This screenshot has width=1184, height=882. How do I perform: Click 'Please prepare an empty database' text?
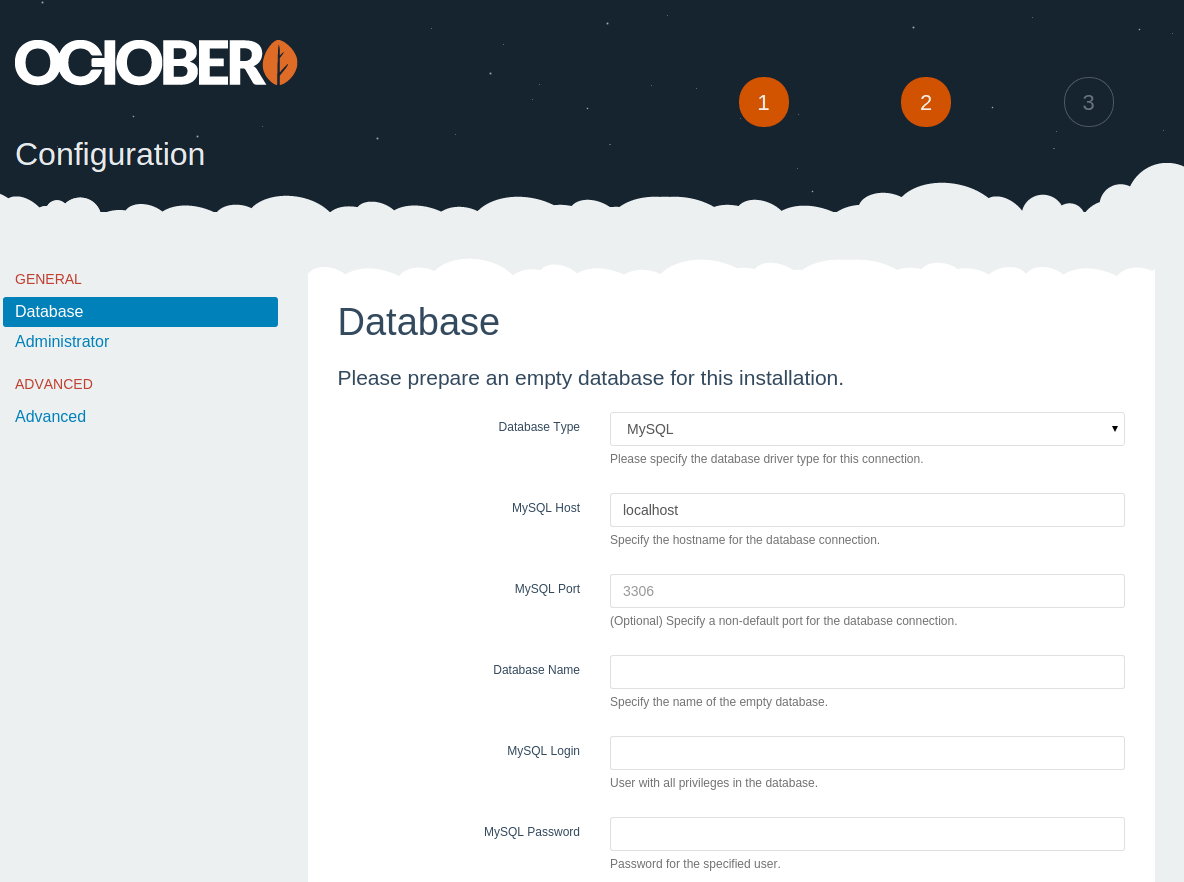(590, 378)
